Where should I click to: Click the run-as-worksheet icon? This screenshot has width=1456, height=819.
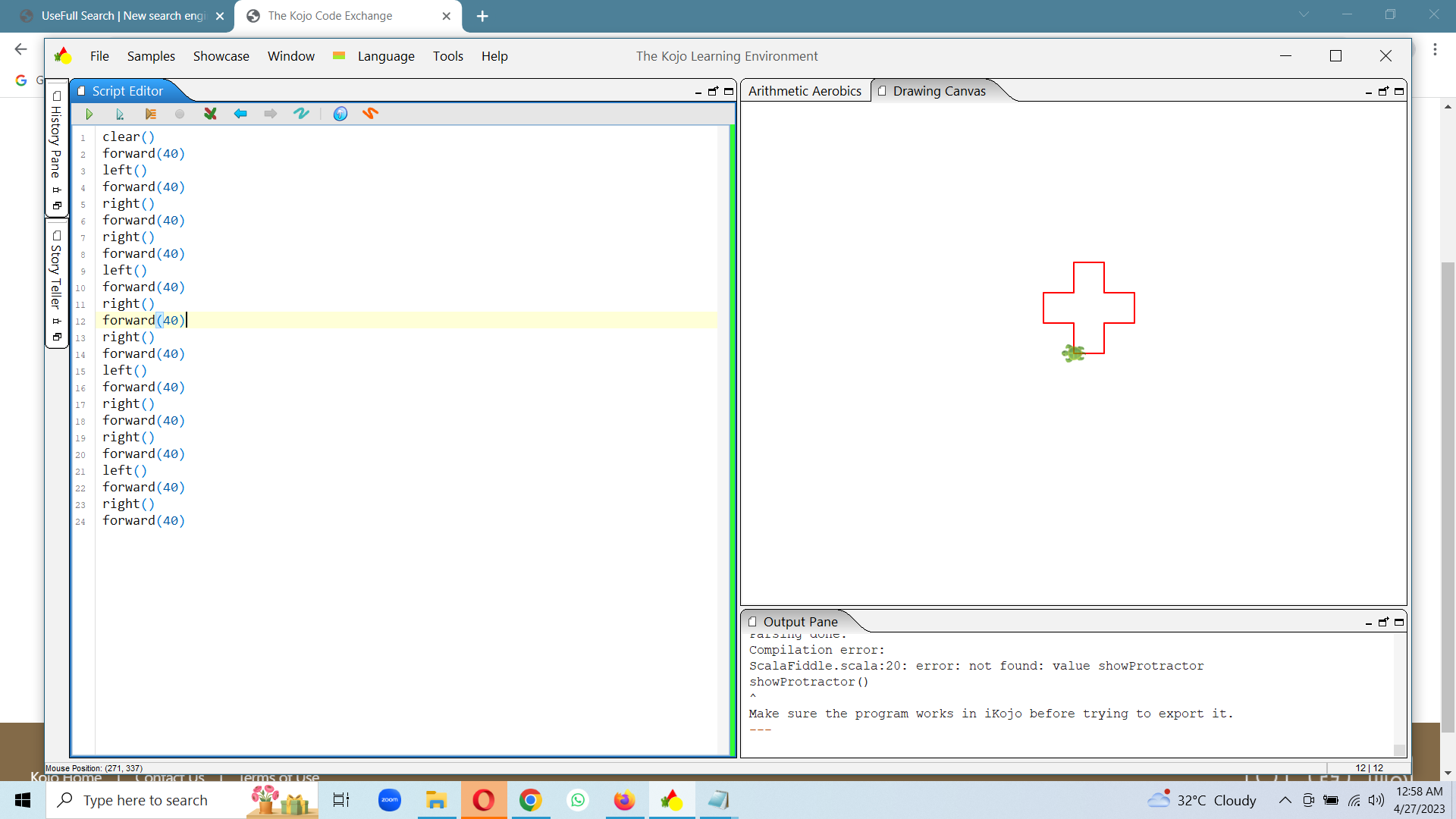120,114
